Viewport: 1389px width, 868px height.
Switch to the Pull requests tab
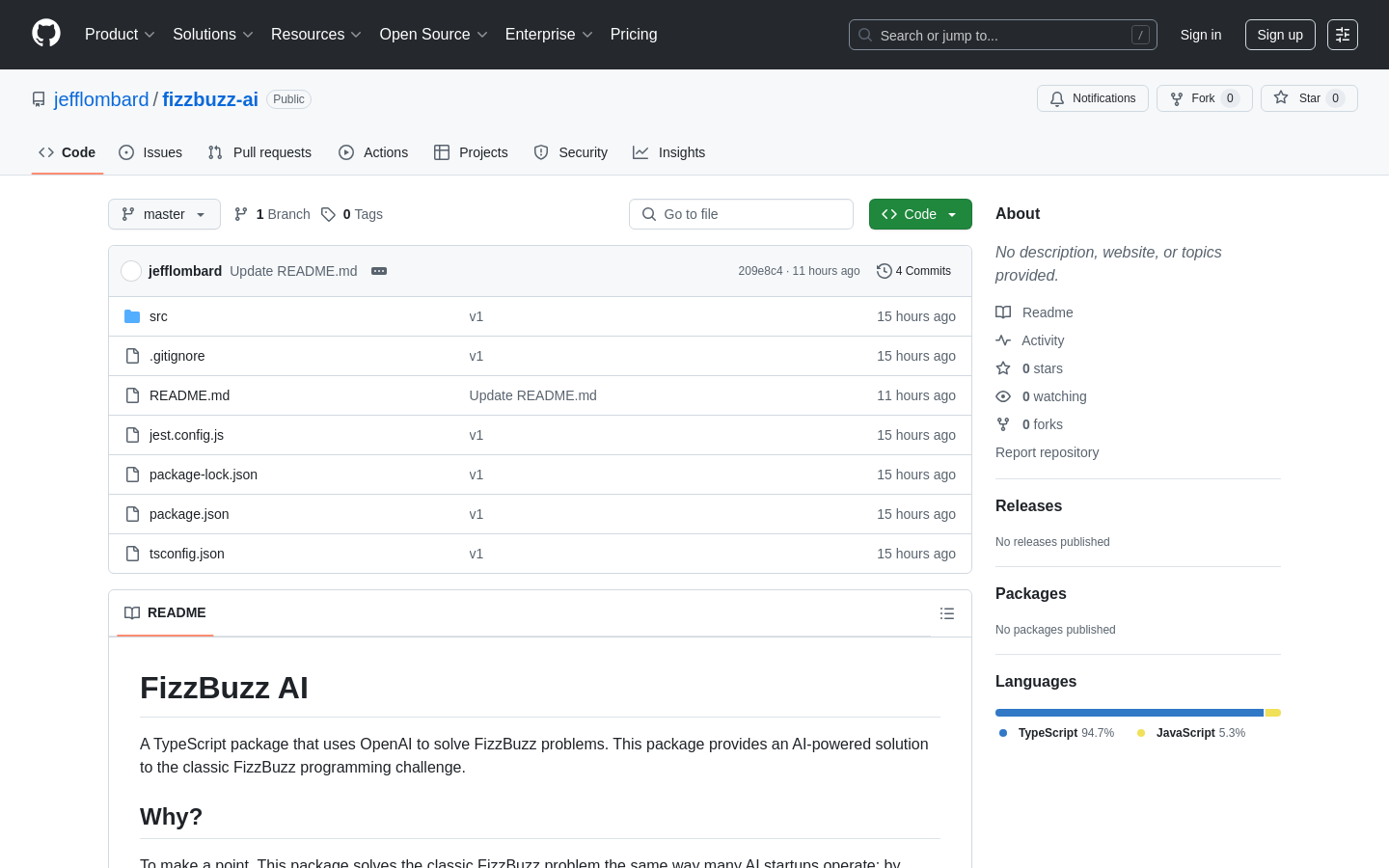(259, 152)
